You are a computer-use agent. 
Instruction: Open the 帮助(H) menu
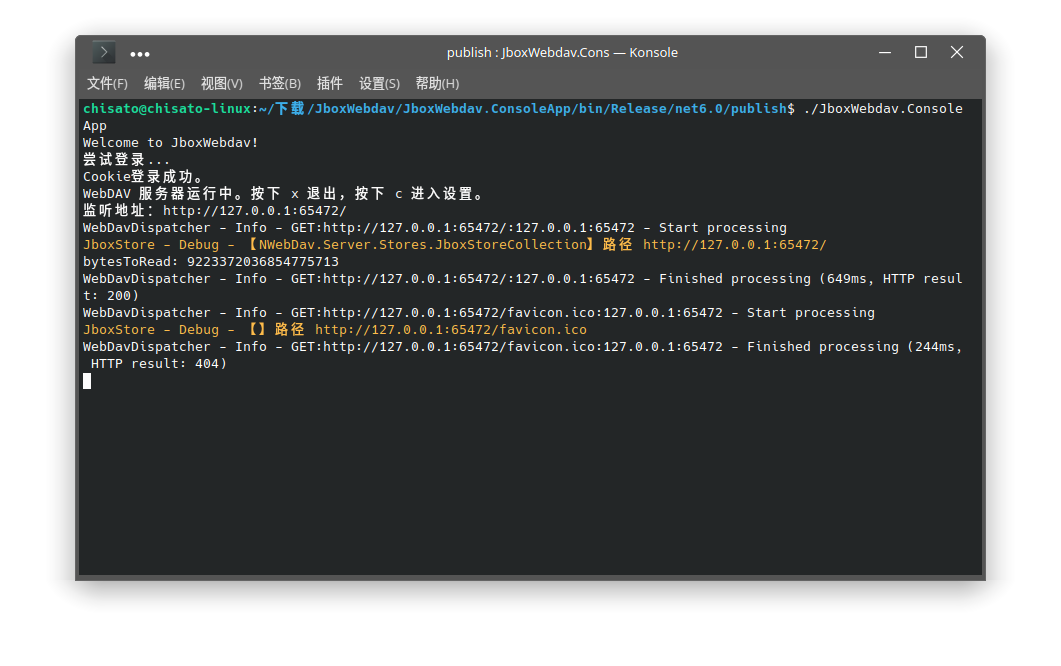437,84
